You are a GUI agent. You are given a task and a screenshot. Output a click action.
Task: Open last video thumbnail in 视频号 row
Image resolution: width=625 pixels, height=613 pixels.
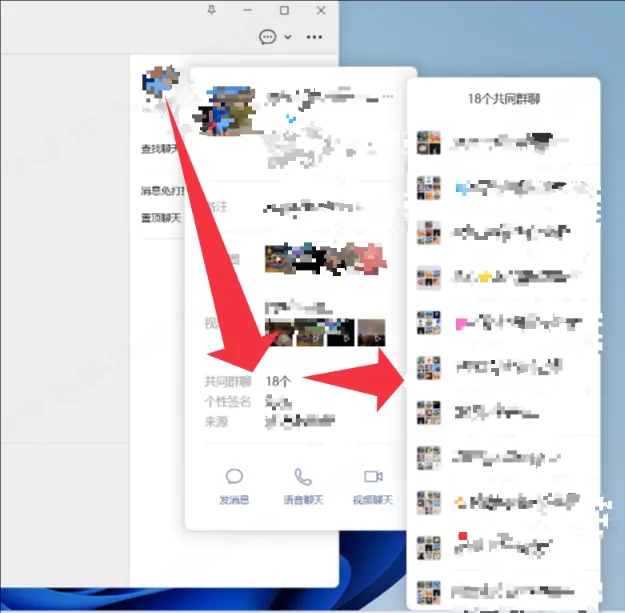[x=372, y=331]
